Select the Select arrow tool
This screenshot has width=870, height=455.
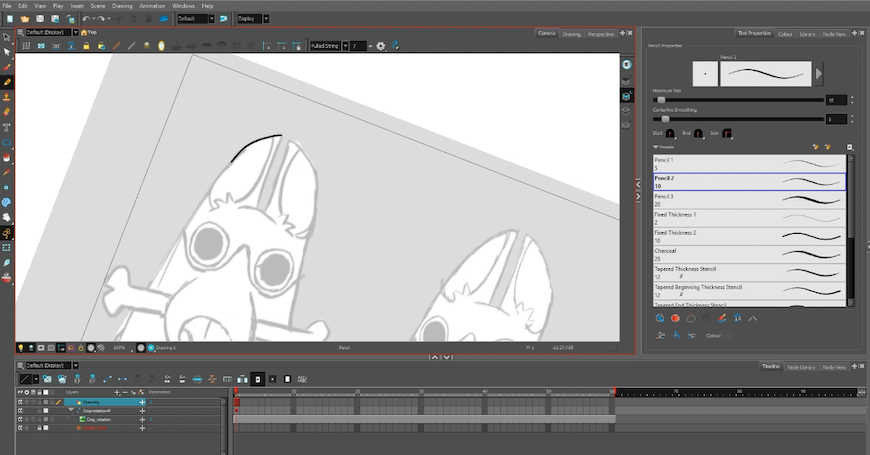[7, 52]
